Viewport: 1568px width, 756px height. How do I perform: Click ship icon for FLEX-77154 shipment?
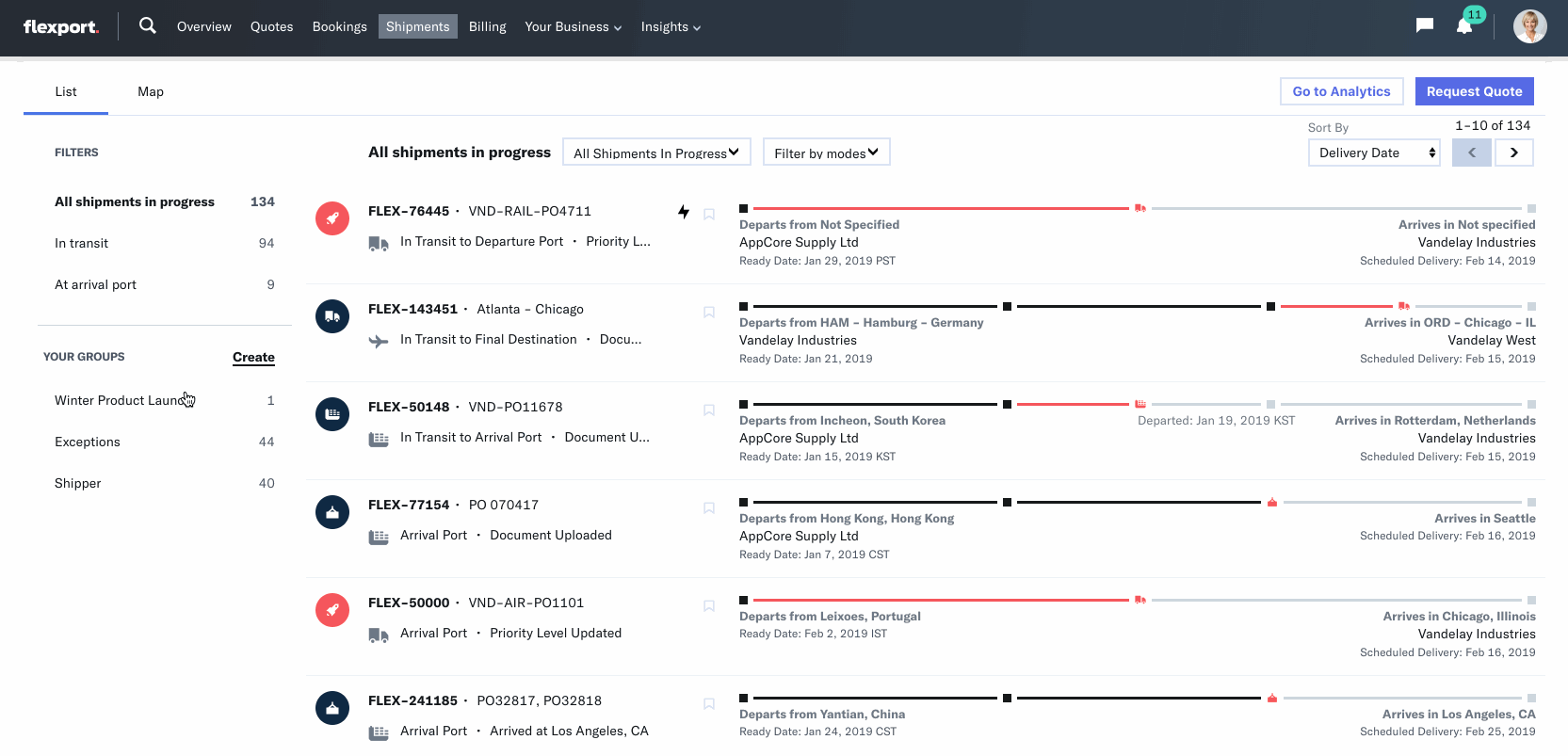tap(332, 512)
